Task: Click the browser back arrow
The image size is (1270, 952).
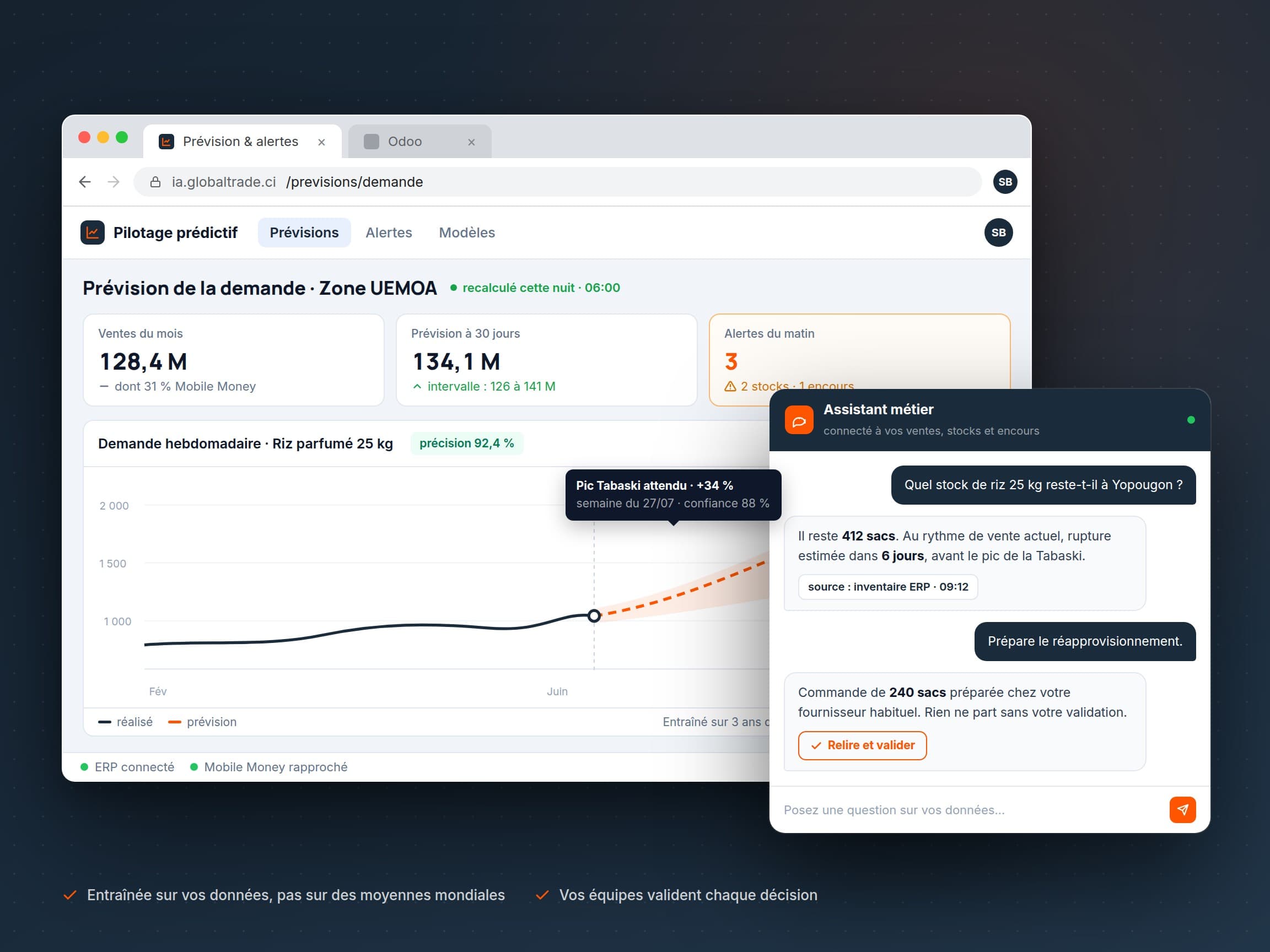Action: (x=85, y=182)
